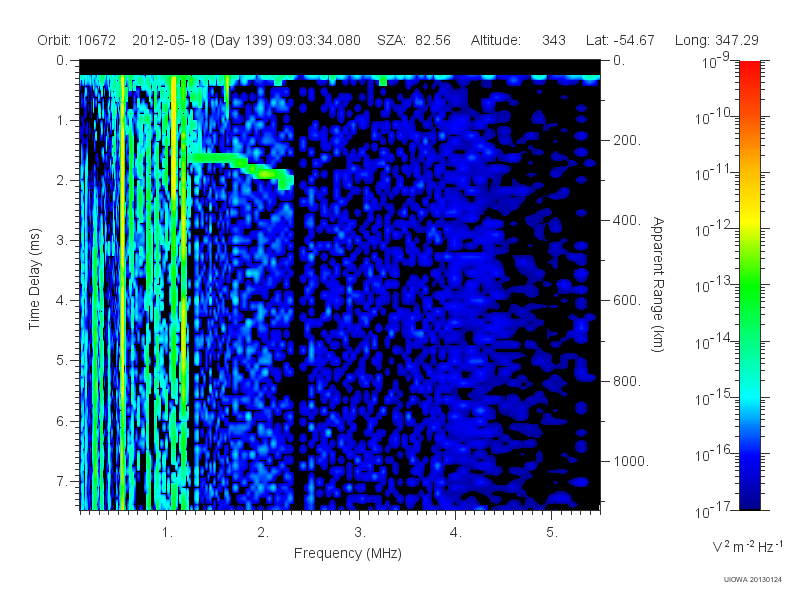Click the color scale label 10^-12
Image resolution: width=800 pixels, height=600 pixels.
(x=713, y=229)
